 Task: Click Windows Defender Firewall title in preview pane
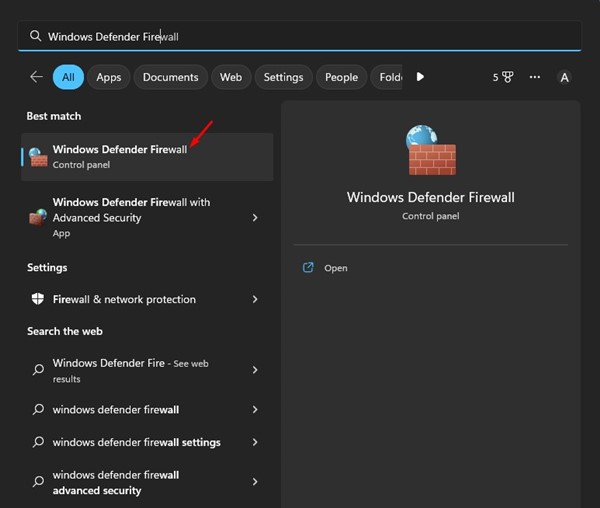point(430,197)
